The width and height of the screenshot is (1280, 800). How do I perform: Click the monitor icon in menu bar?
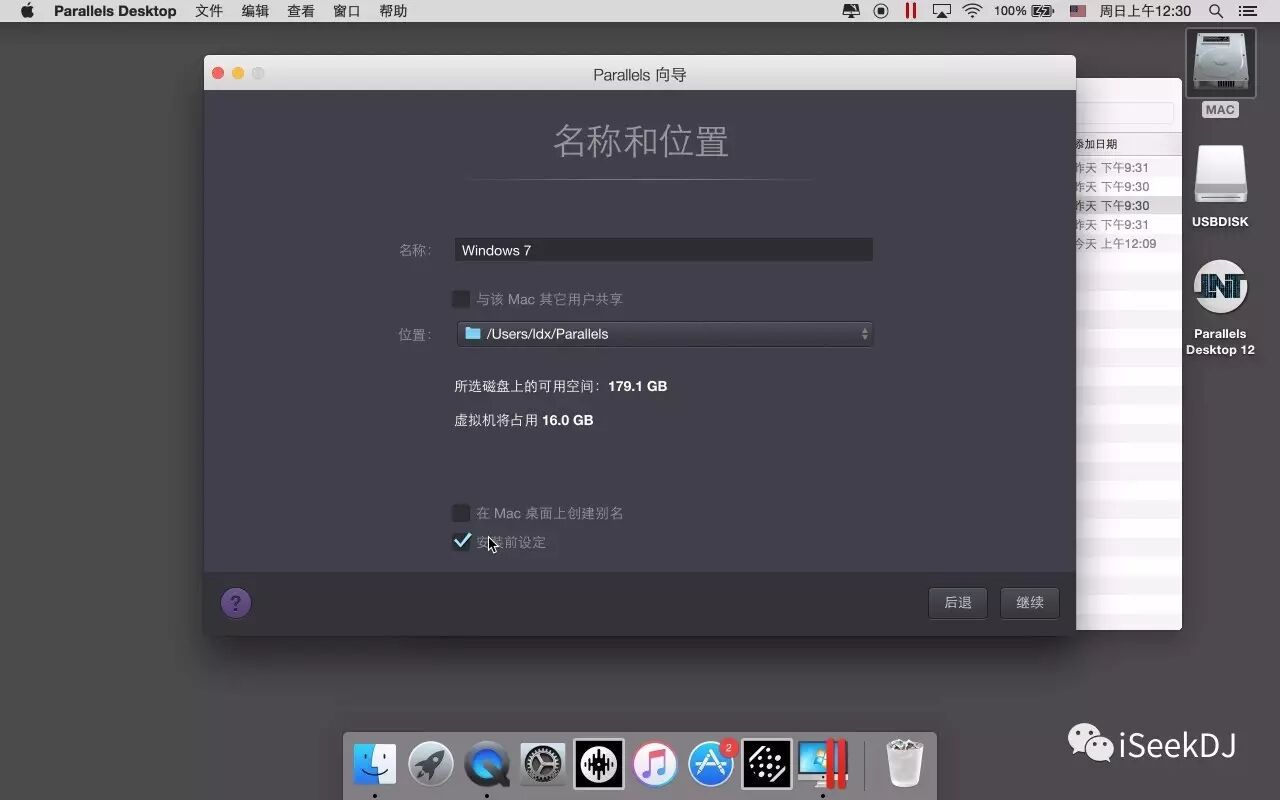tap(852, 11)
